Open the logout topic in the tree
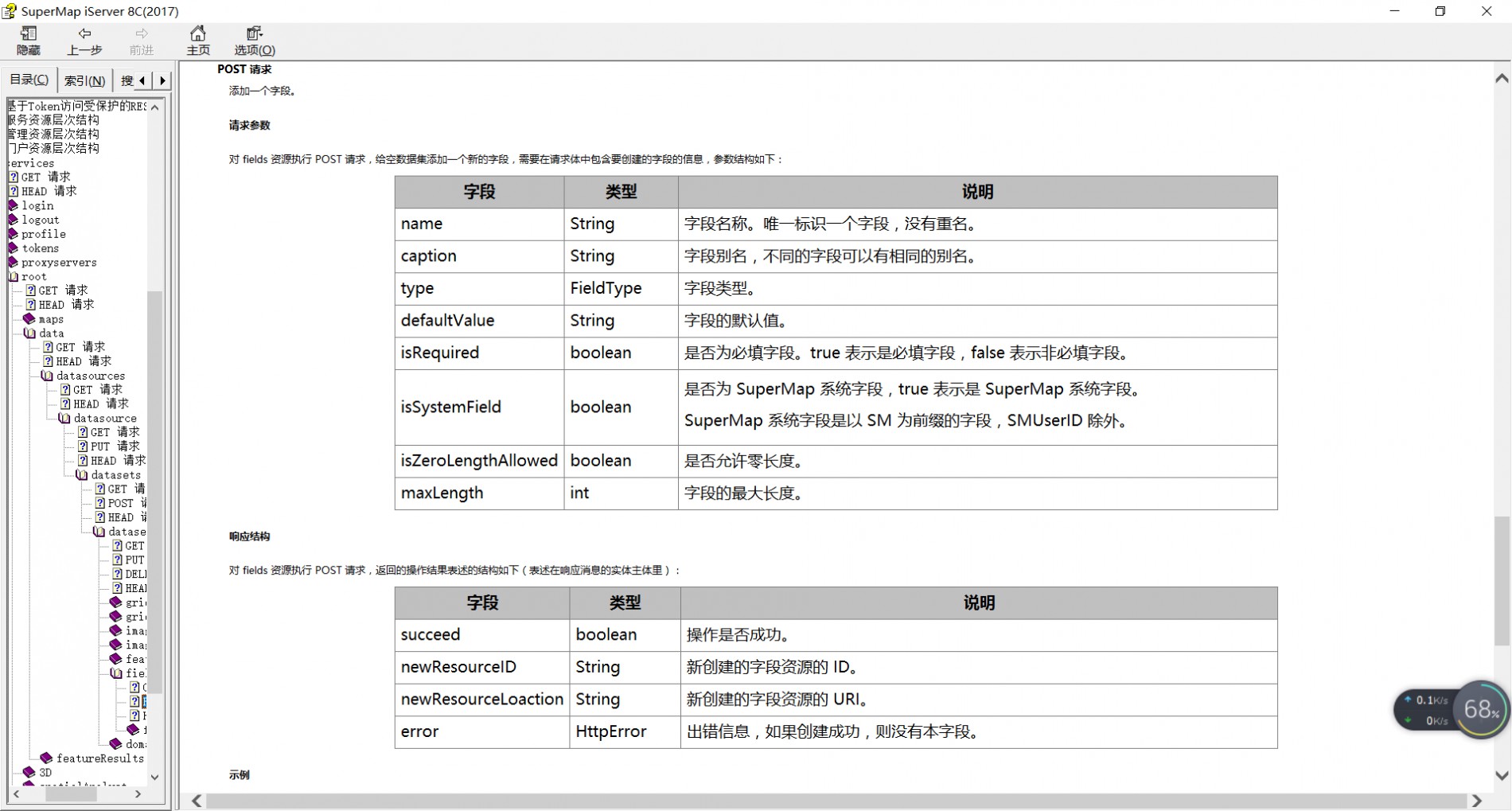Viewport: 1512px width, 811px height. point(40,220)
